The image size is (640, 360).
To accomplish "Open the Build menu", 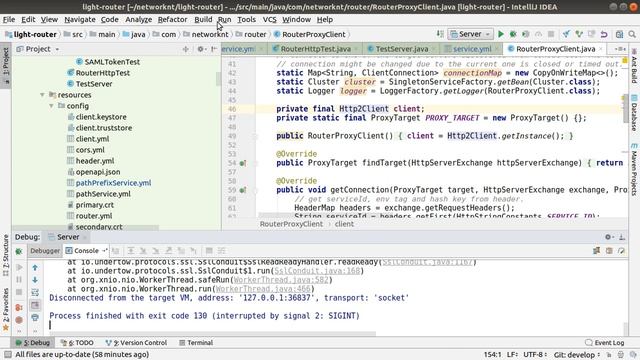I will click(203, 20).
